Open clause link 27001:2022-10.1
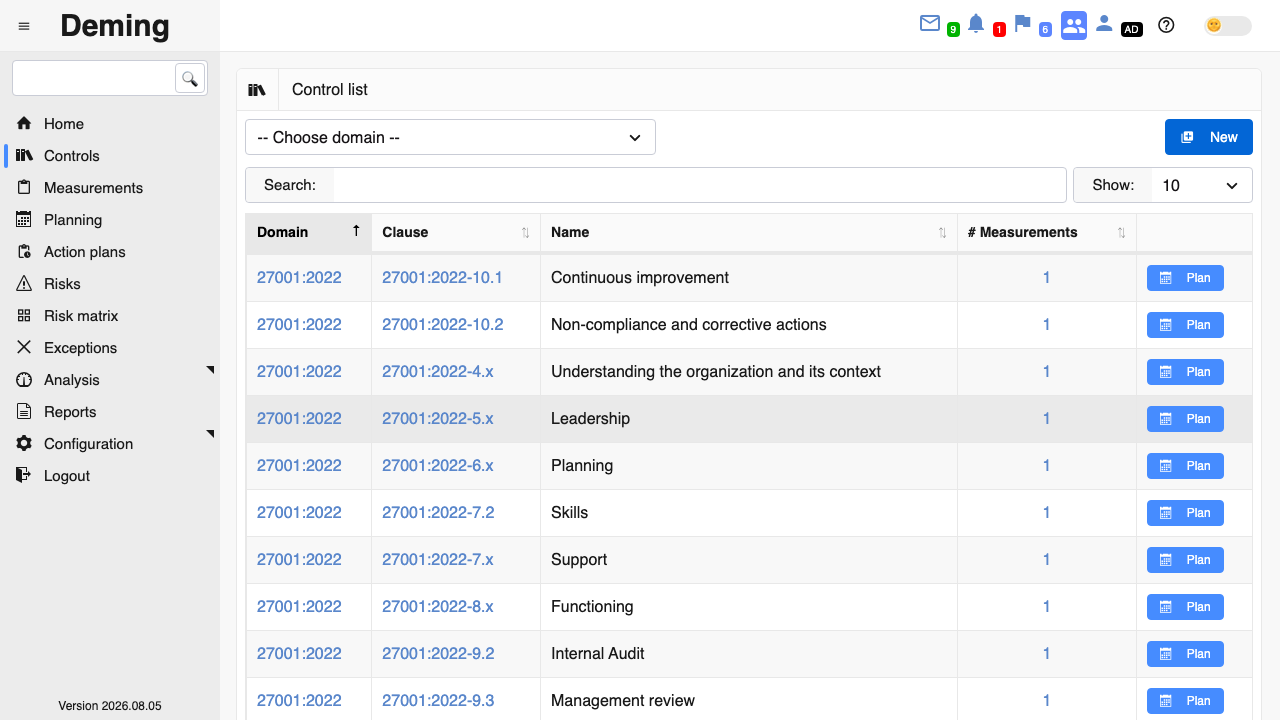1280x720 pixels. pyautogui.click(x=442, y=278)
